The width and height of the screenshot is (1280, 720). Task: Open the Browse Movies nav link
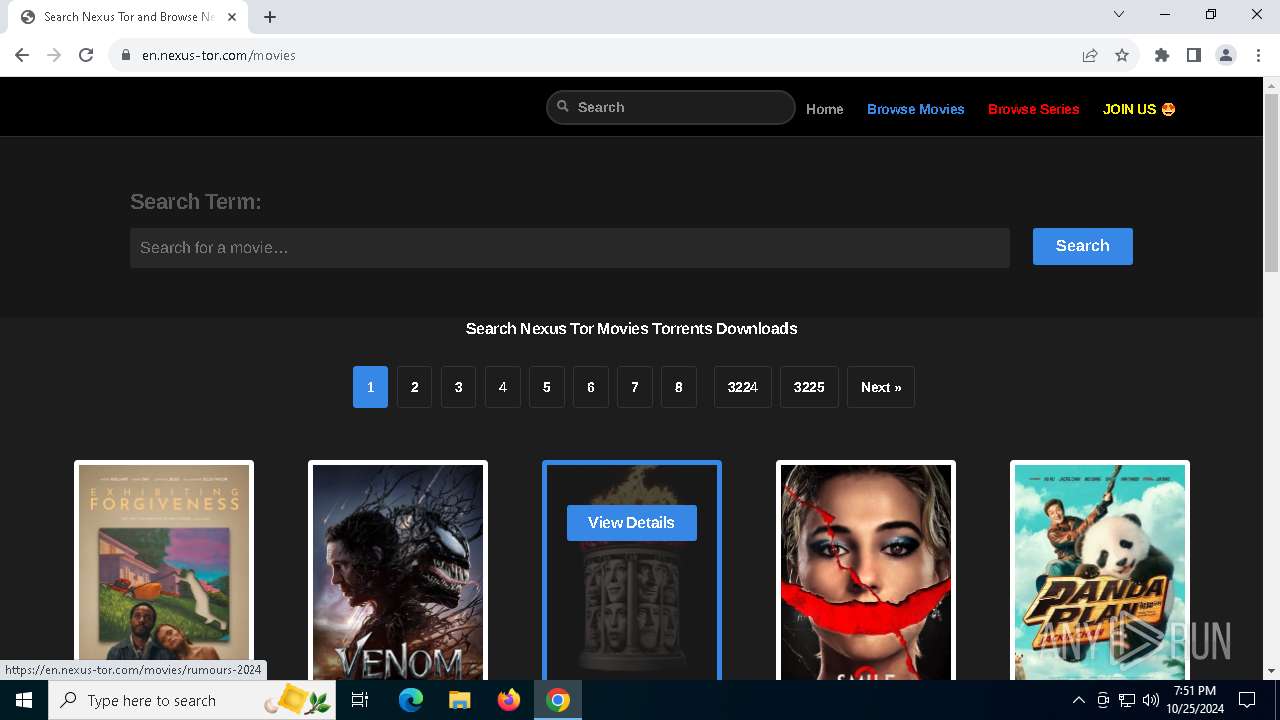click(x=916, y=109)
